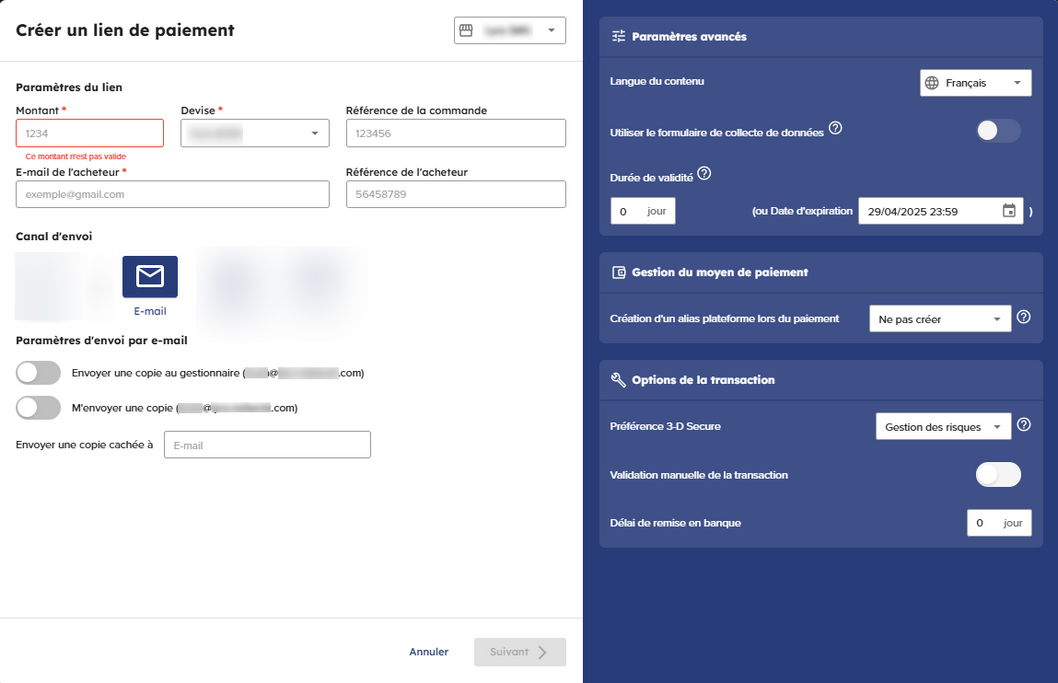Click the Montant amount input field
Image resolution: width=1058 pixels, height=683 pixels.
[90, 133]
